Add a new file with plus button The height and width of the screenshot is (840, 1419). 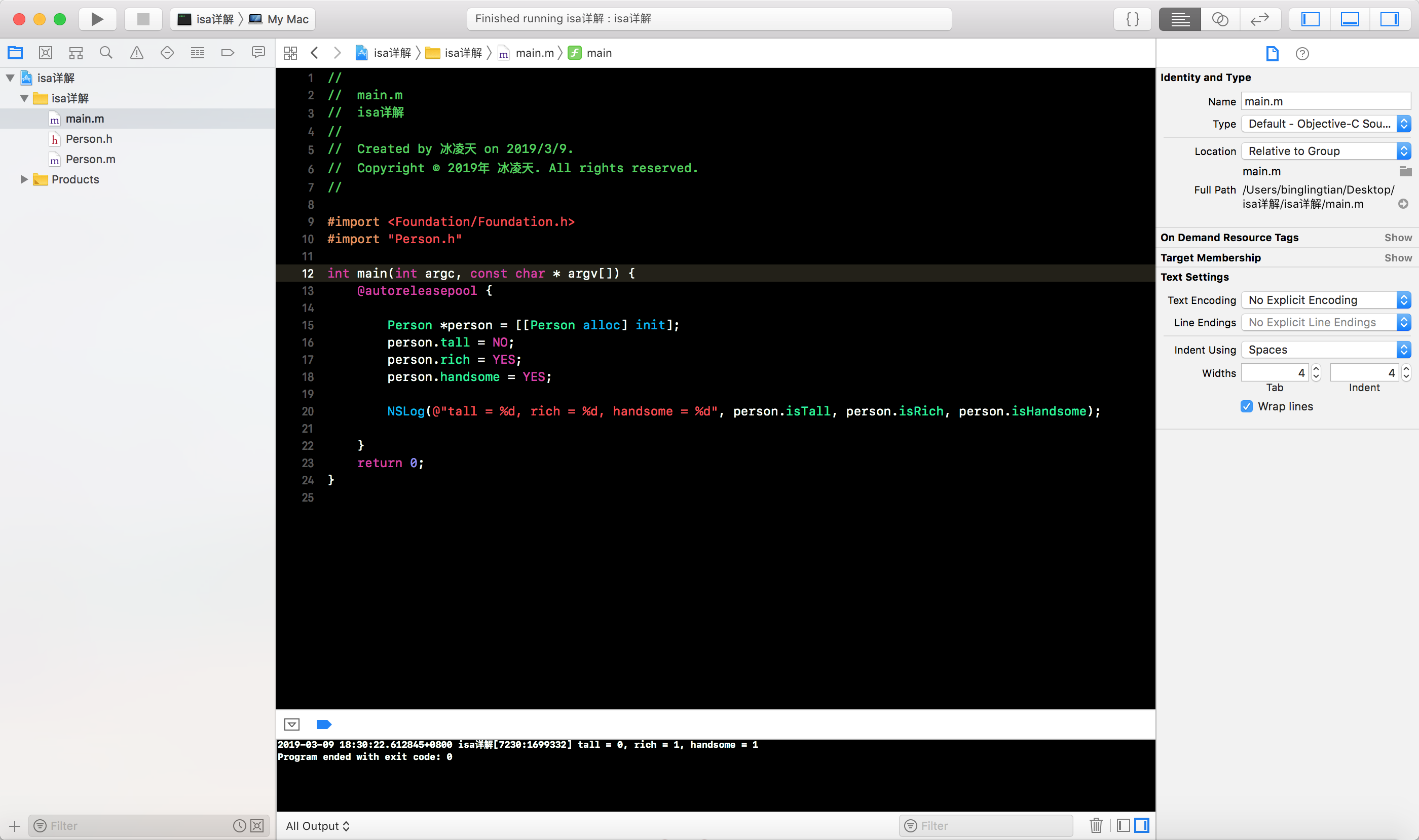point(15,826)
